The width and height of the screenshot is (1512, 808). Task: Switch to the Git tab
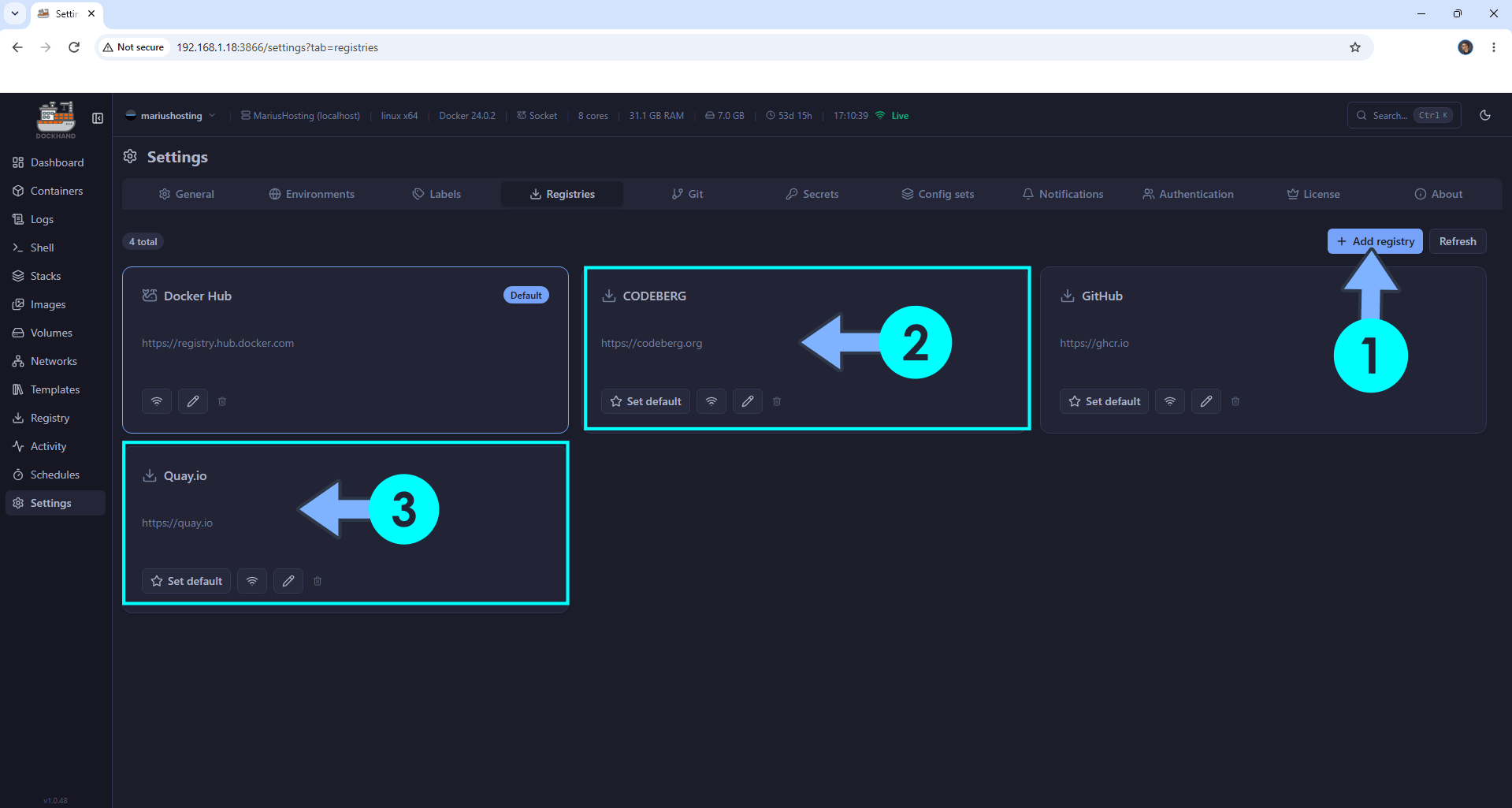(688, 194)
